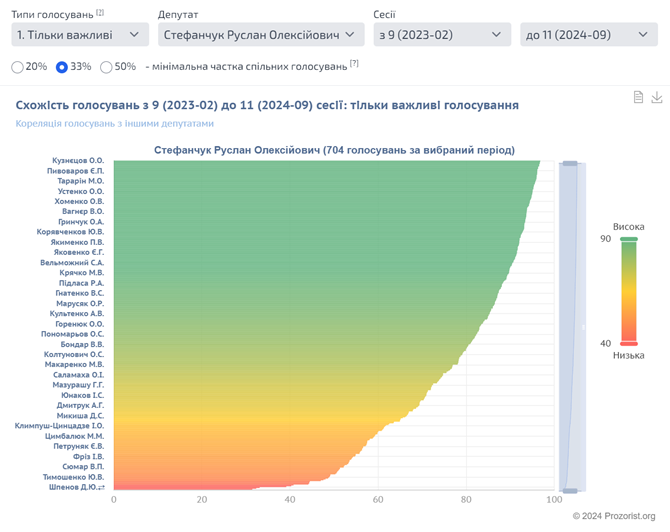Screen dimensions: 670x532
Task: Click the gradient color legend bar
Action: (629, 291)
